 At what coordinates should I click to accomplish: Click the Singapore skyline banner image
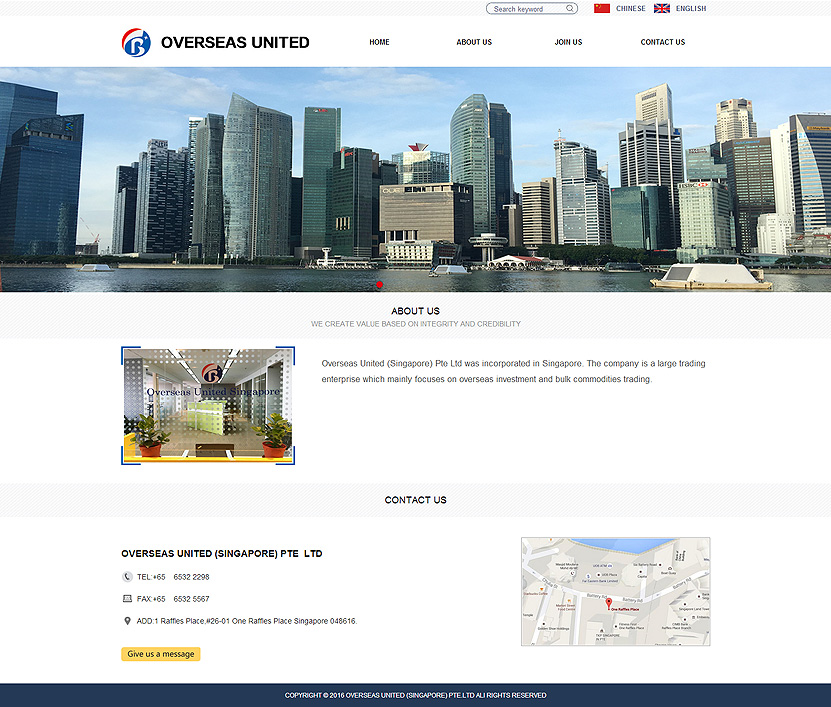click(416, 180)
